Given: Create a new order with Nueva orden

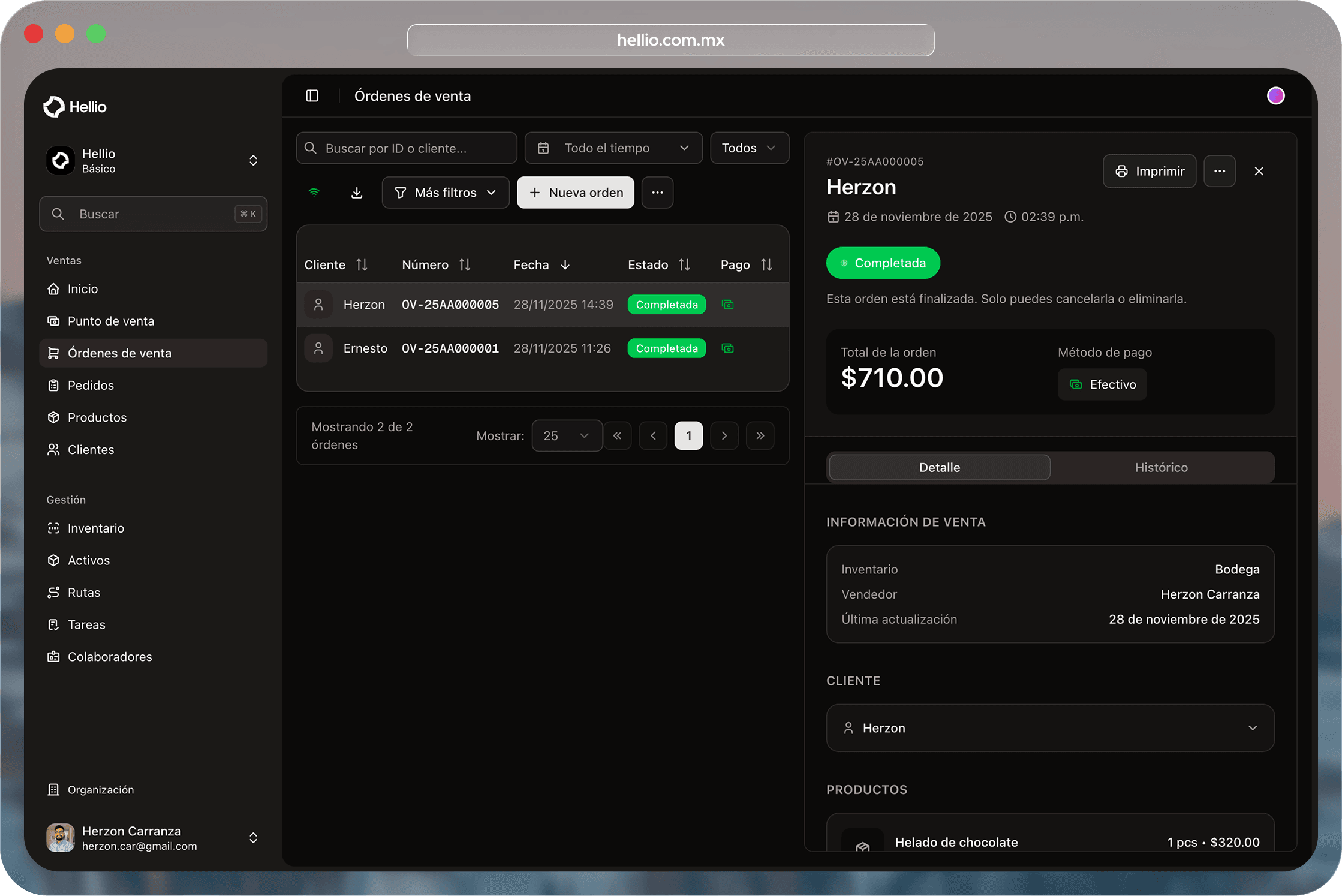Looking at the screenshot, I should (575, 193).
